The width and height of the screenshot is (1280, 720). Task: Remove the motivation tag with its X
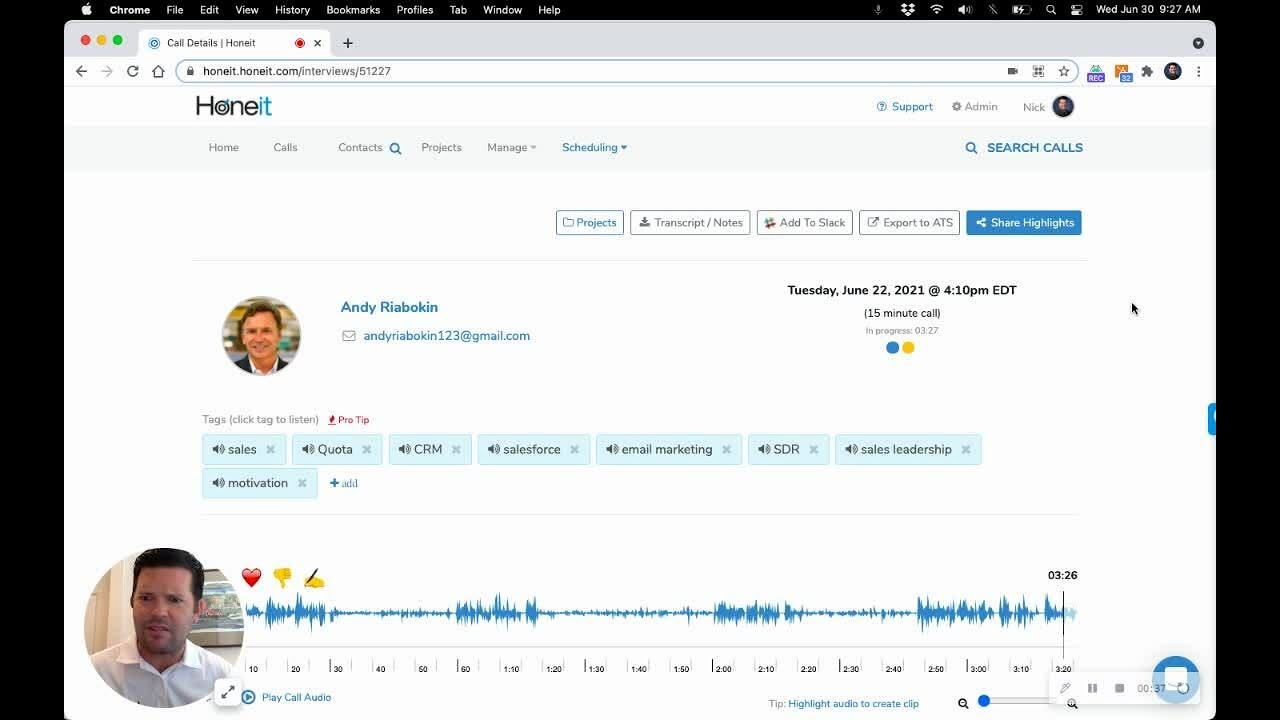click(301, 483)
